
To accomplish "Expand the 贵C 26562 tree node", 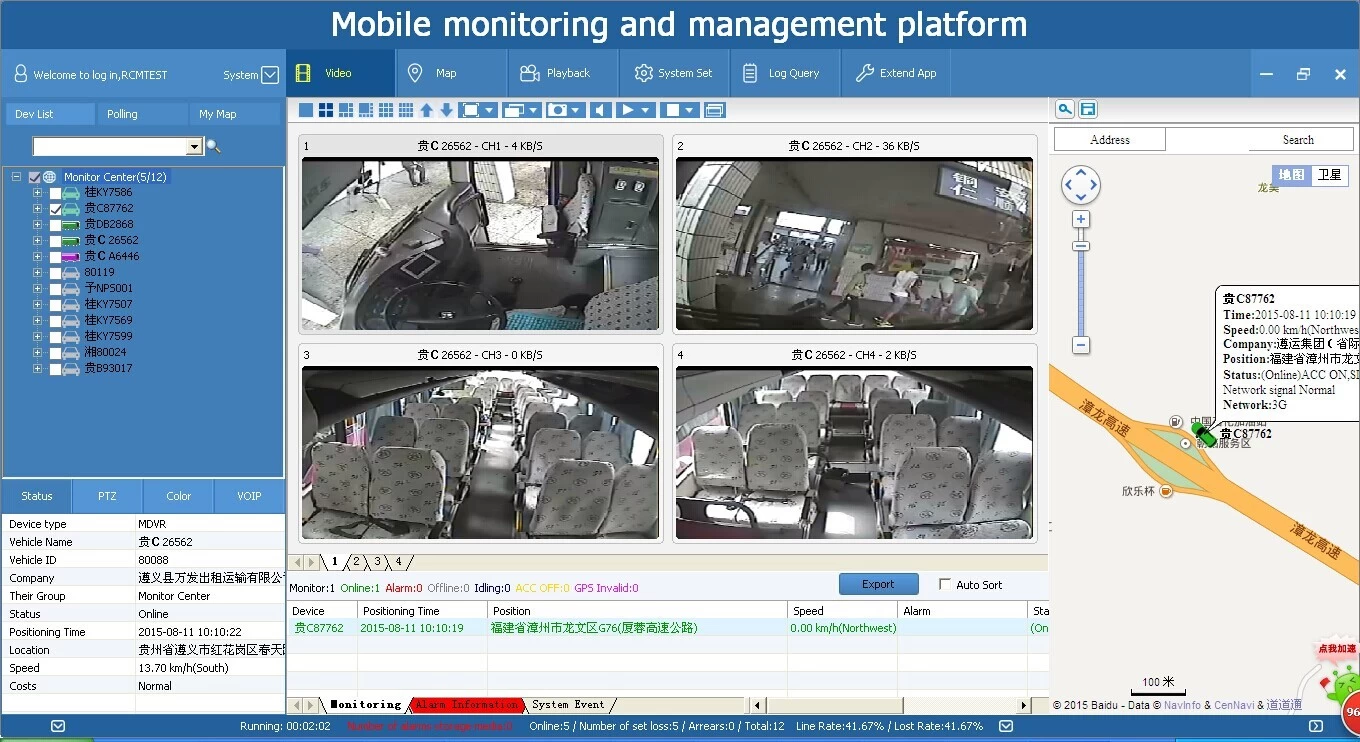I will (x=38, y=240).
